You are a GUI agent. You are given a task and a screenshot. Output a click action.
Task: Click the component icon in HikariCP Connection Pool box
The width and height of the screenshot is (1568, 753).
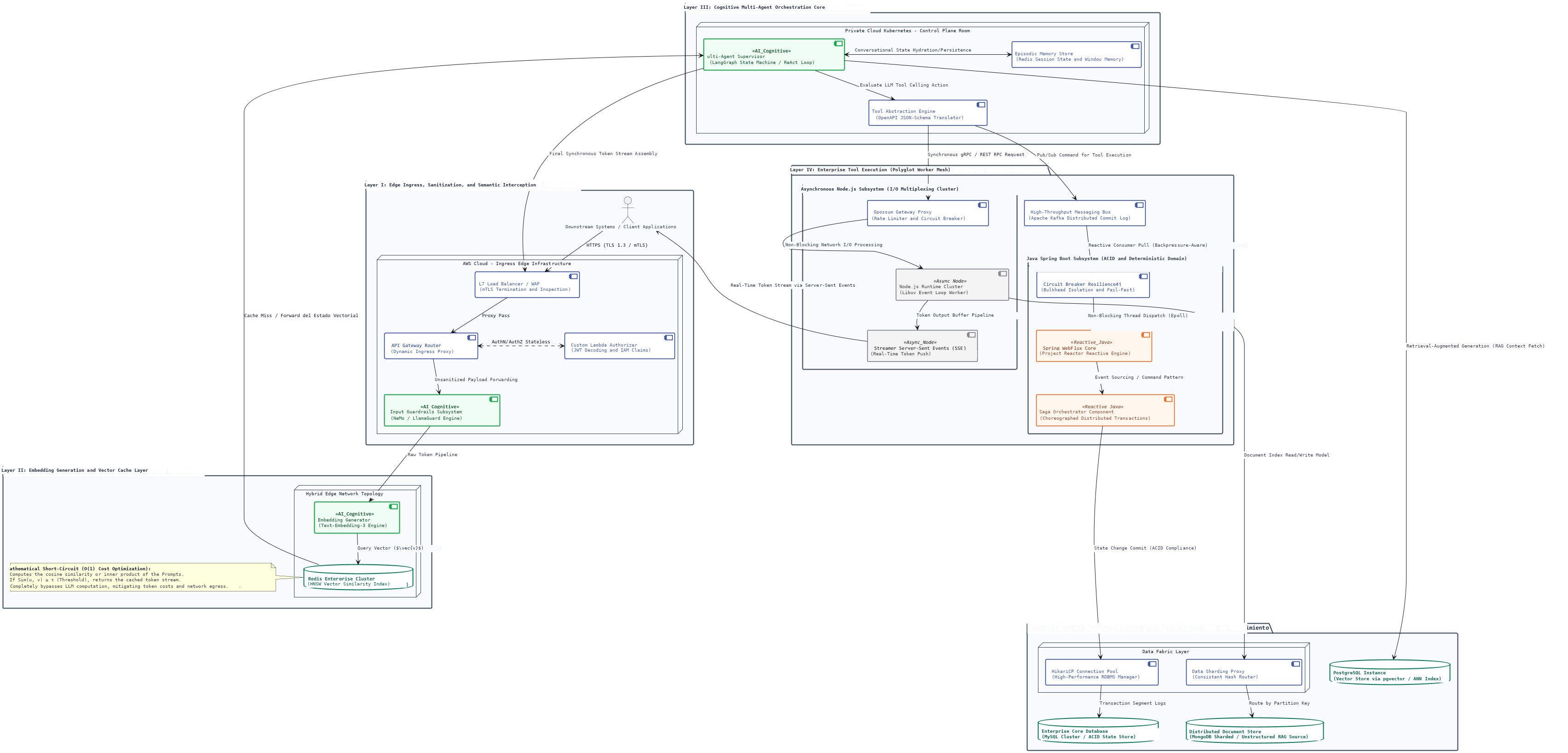(1152, 664)
